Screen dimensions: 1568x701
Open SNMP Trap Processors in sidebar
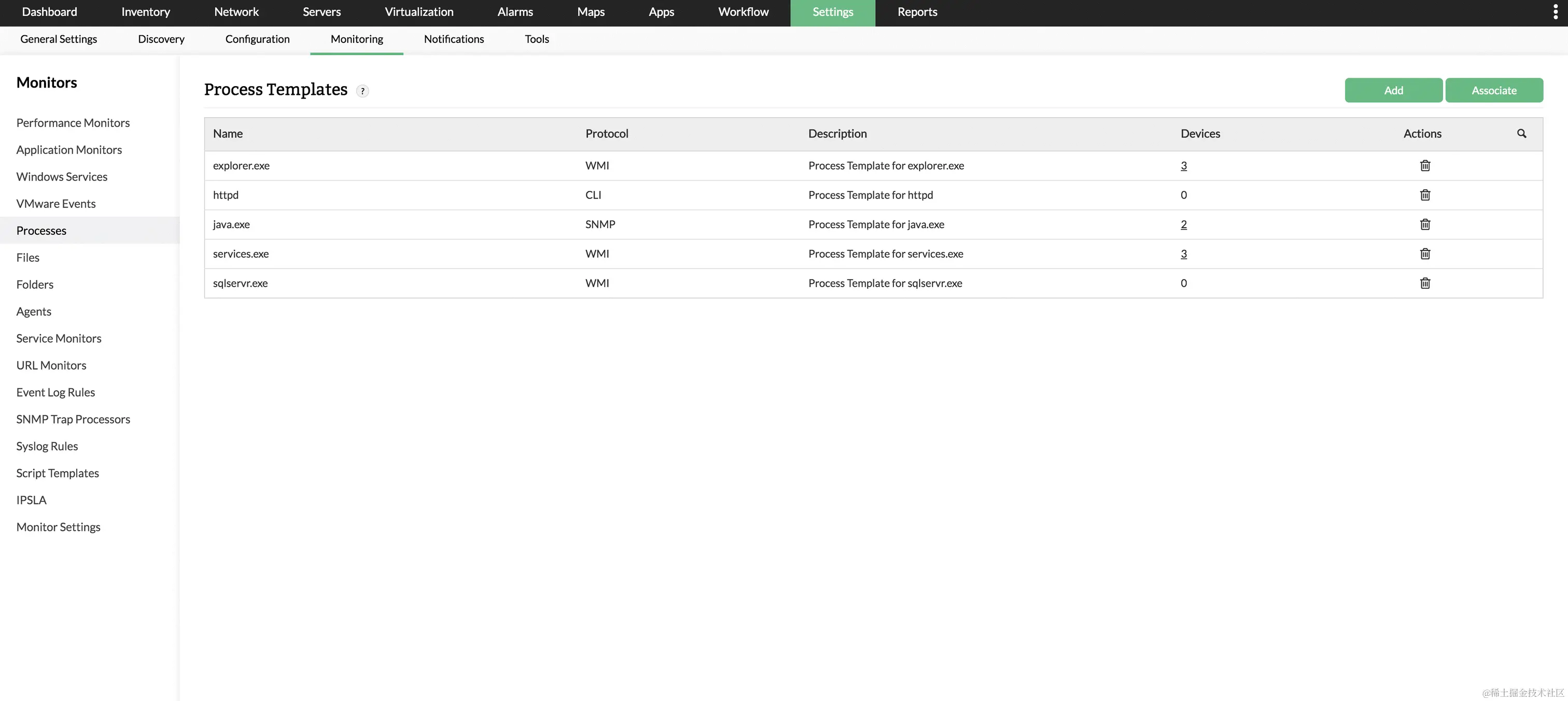(x=73, y=419)
